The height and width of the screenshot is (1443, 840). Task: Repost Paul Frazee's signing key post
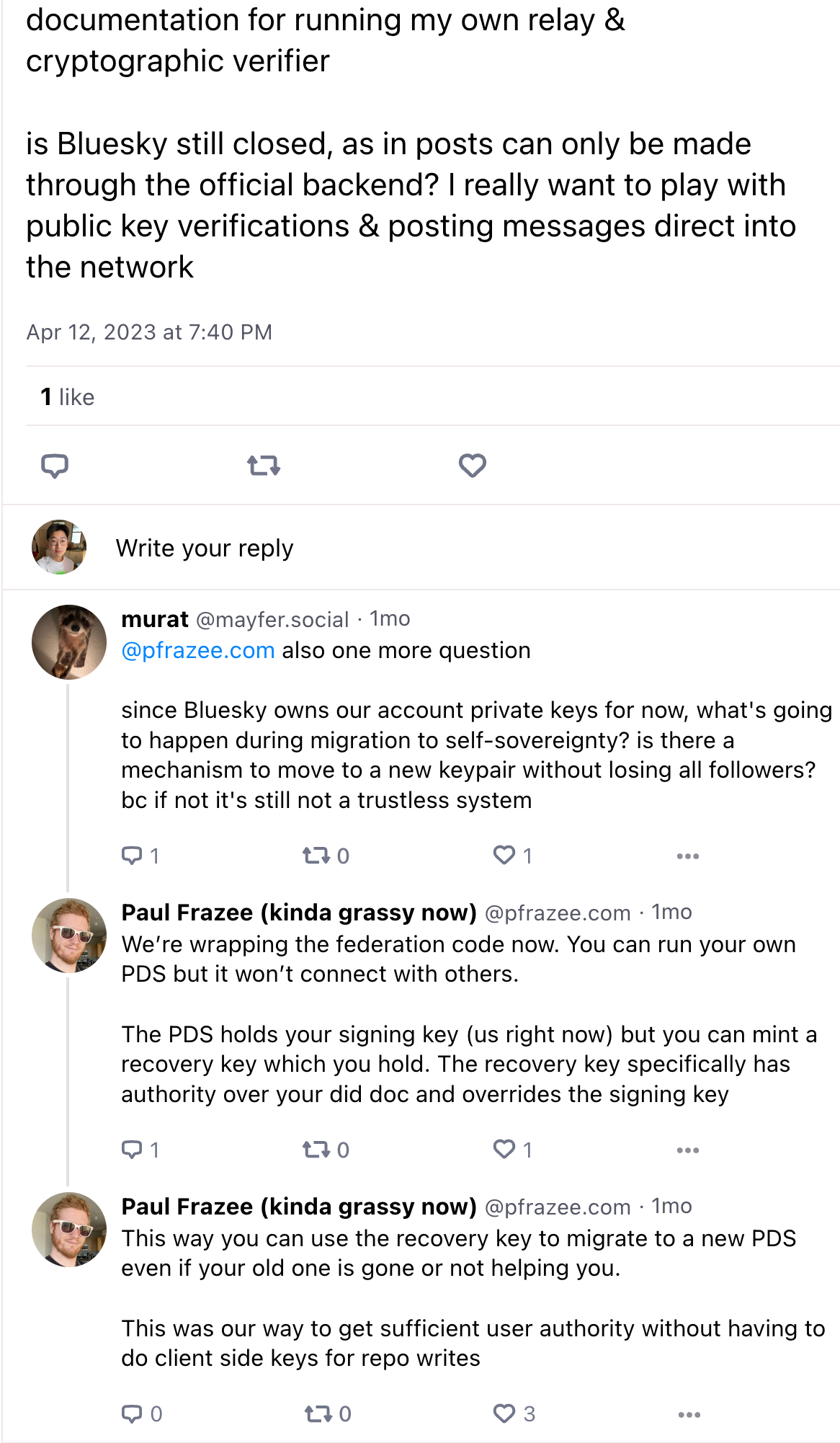click(316, 1150)
